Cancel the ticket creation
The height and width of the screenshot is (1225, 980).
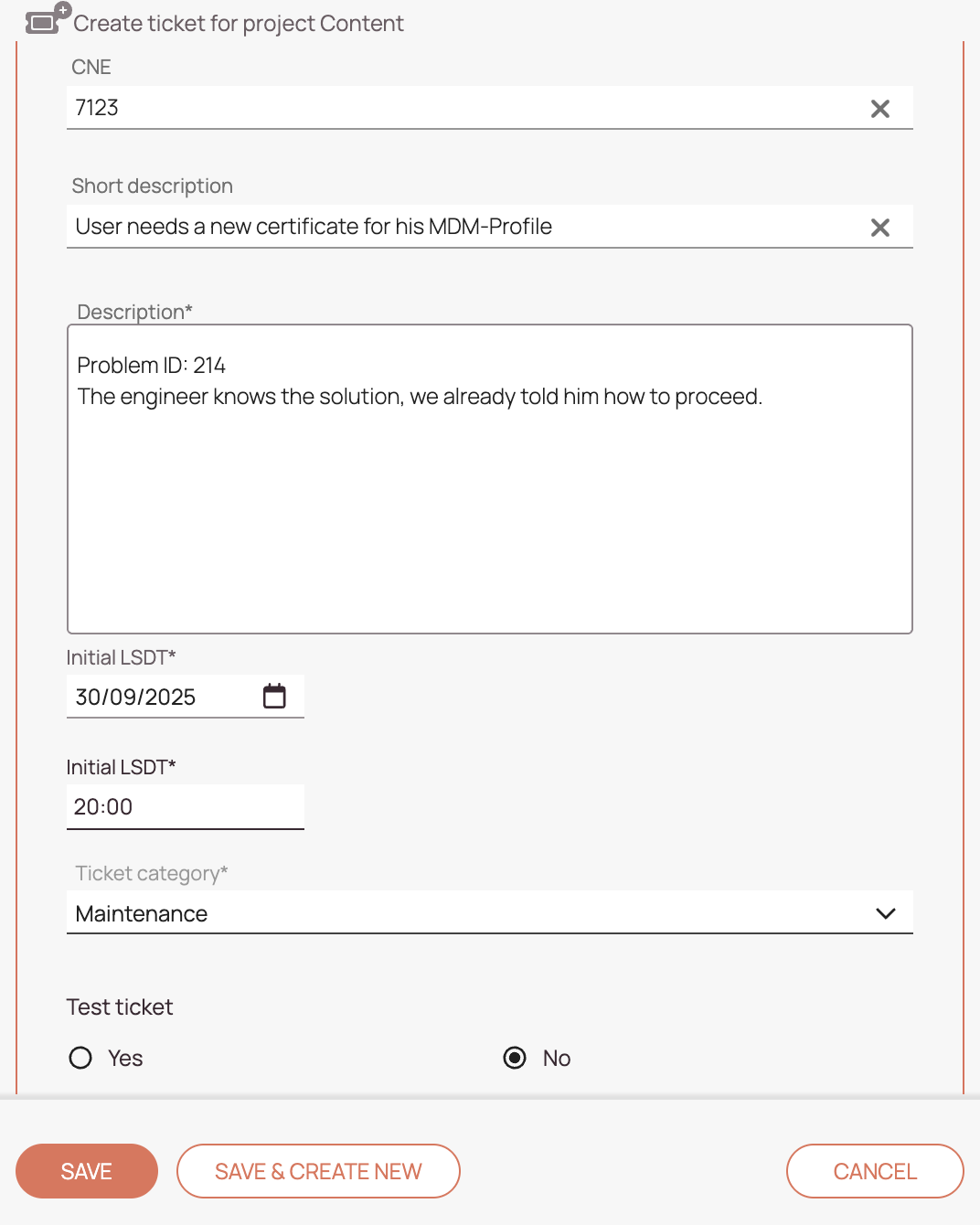[x=875, y=1171]
